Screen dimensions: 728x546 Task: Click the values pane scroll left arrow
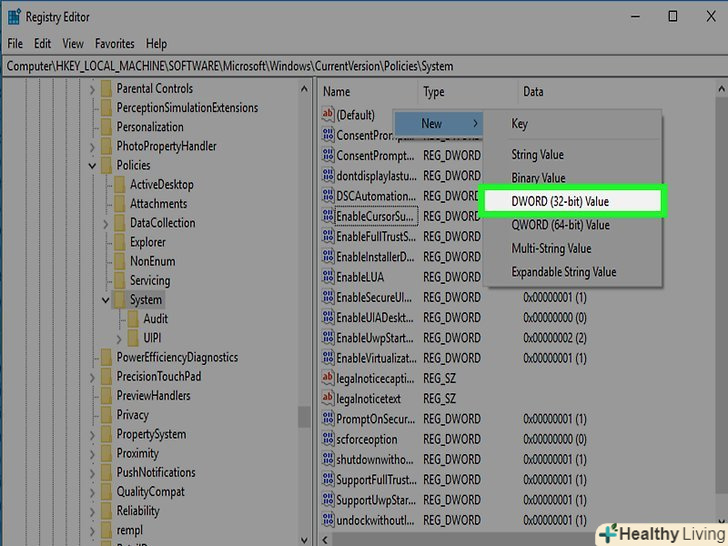pos(325,540)
